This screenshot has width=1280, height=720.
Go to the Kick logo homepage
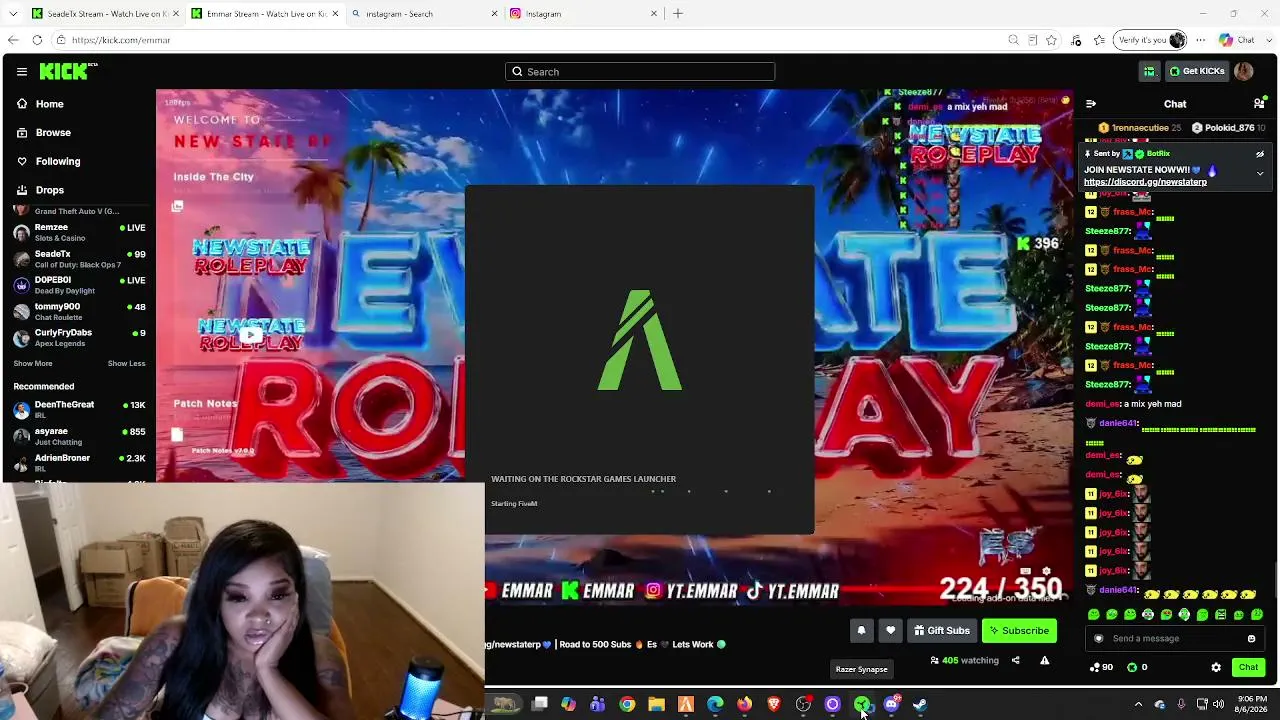(68, 71)
